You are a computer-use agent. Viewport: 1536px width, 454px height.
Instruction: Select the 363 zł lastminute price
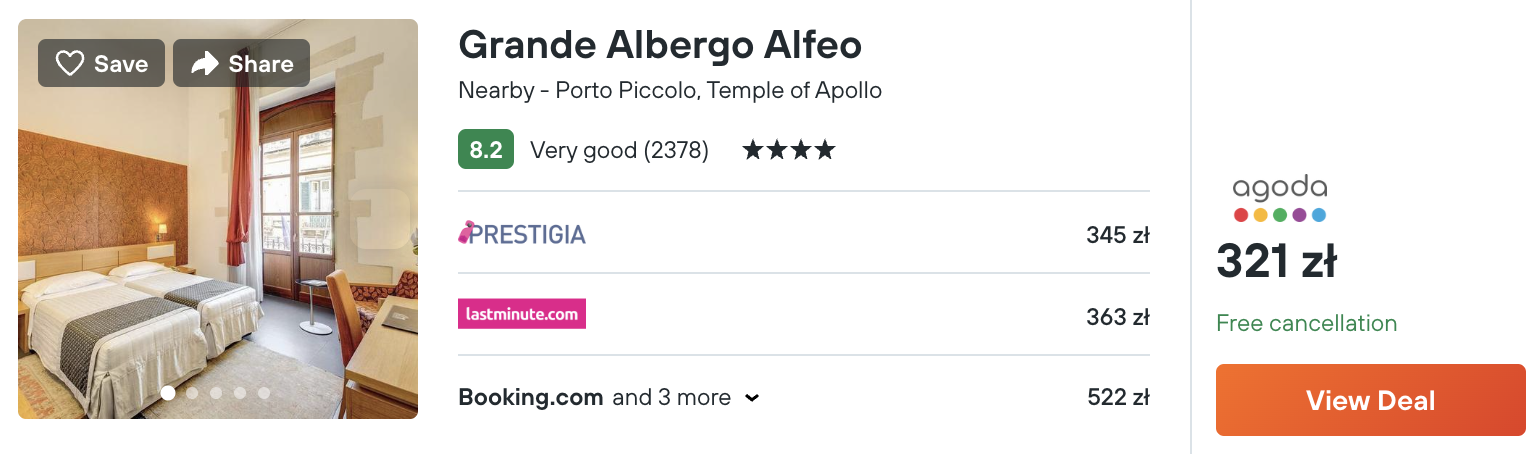tap(1118, 317)
